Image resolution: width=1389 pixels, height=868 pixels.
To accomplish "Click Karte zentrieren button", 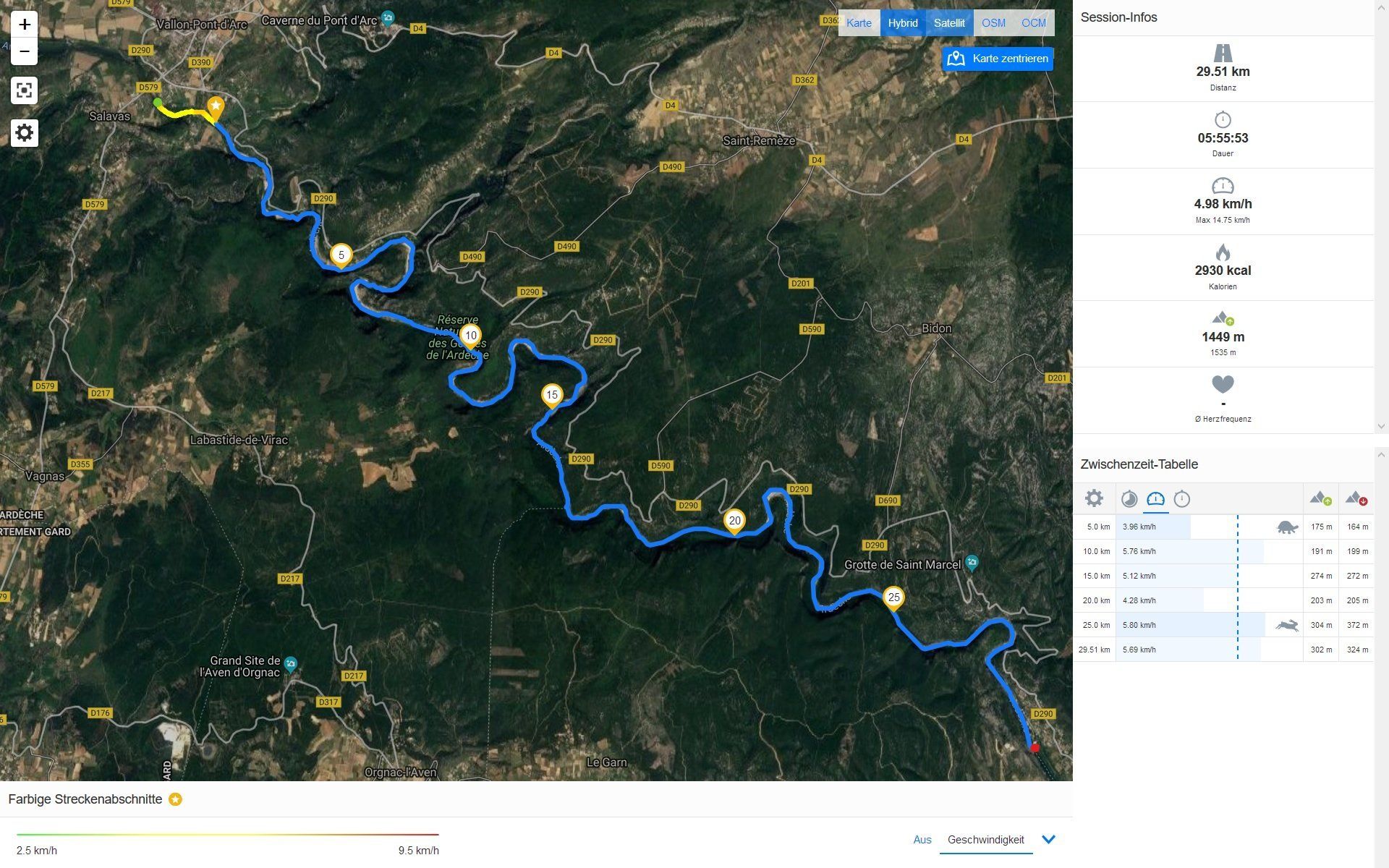I will (x=998, y=59).
